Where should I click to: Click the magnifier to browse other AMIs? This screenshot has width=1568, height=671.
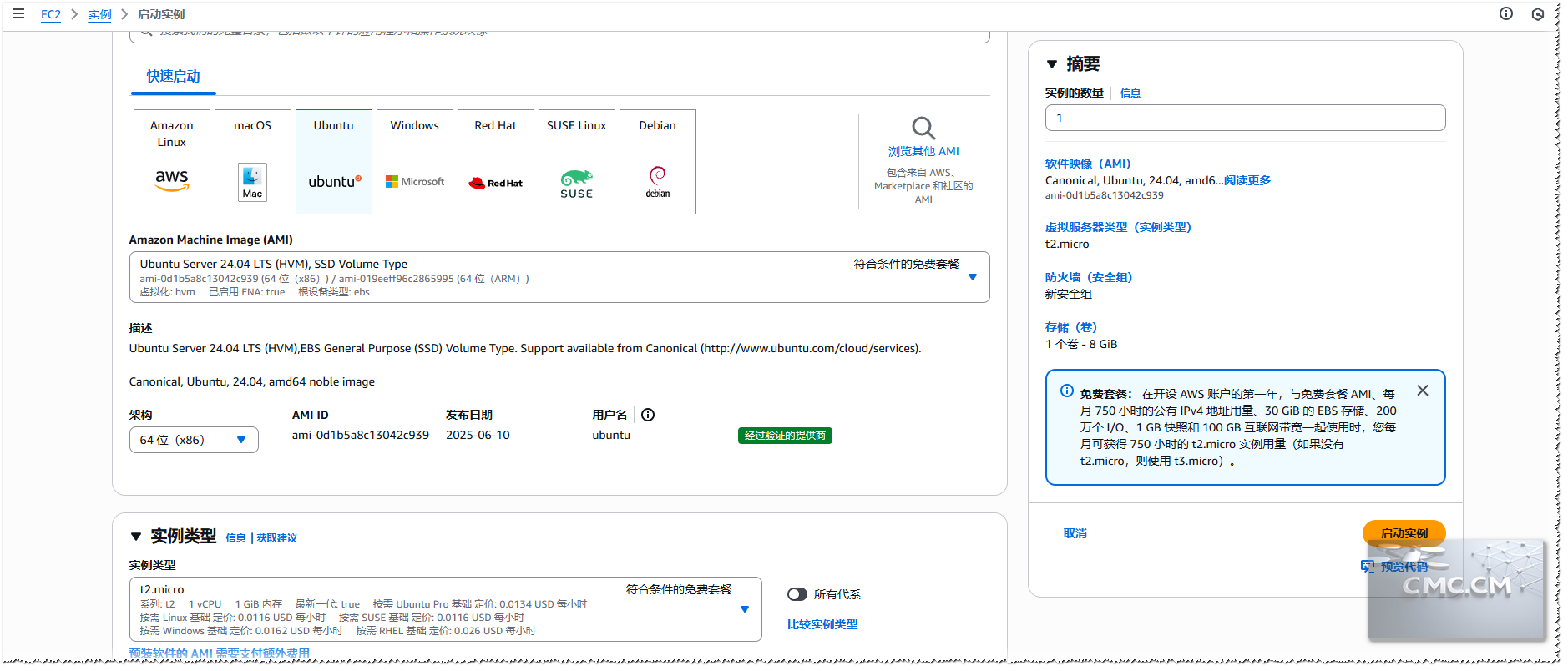[x=923, y=128]
